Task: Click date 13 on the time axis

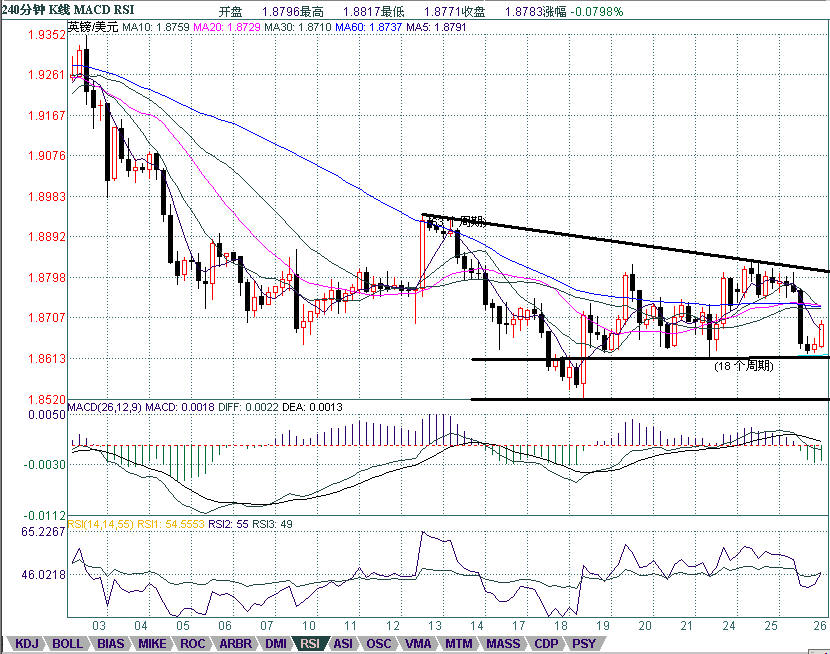Action: pyautogui.click(x=435, y=625)
